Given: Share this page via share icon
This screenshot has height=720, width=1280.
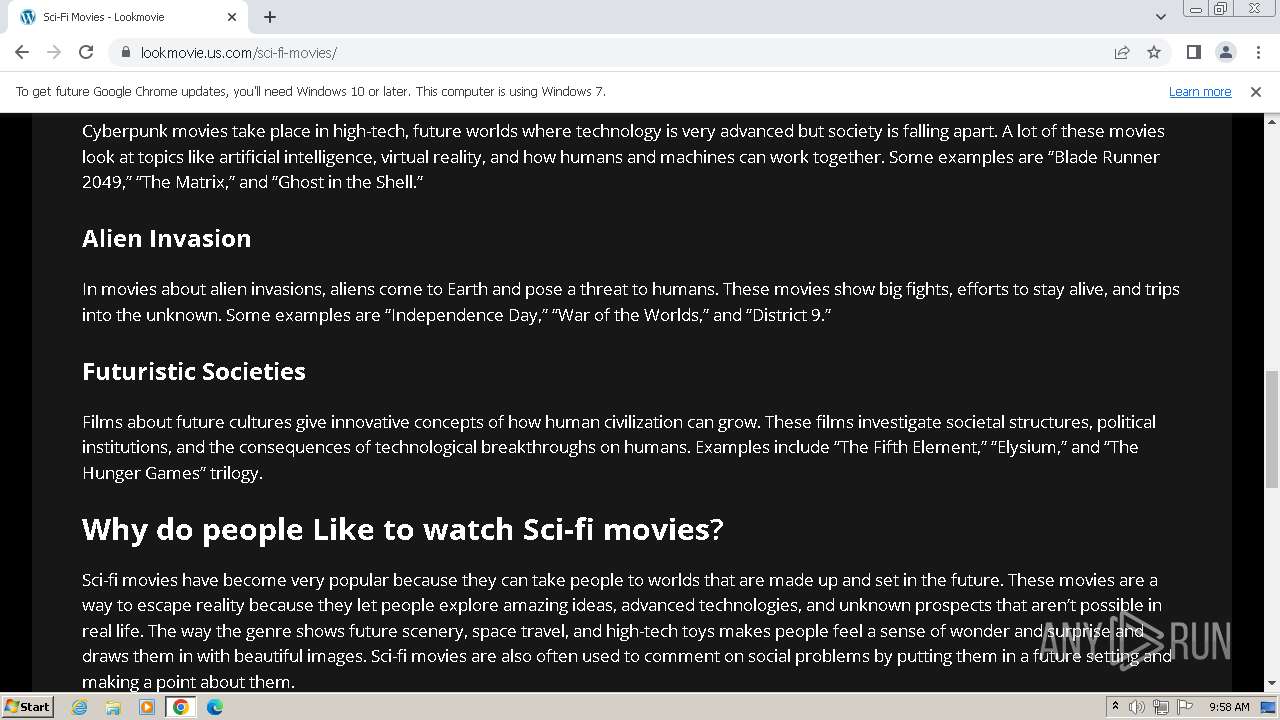Looking at the screenshot, I should coord(1122,52).
